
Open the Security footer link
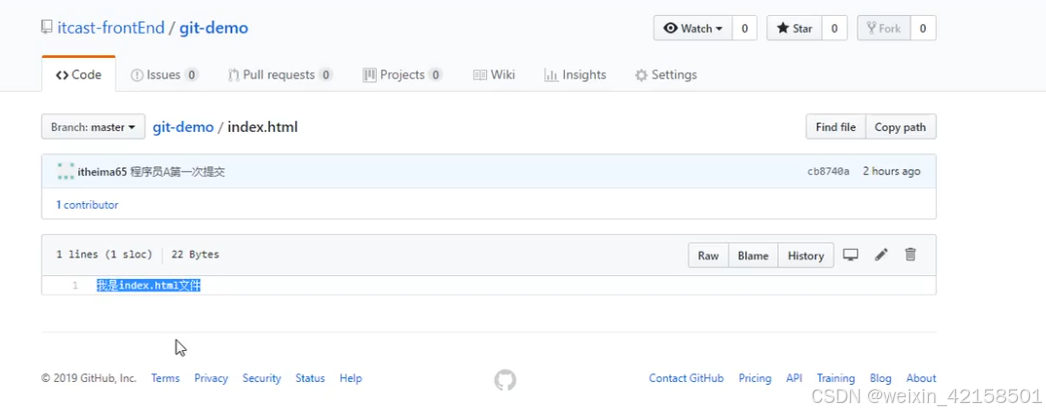(x=262, y=378)
